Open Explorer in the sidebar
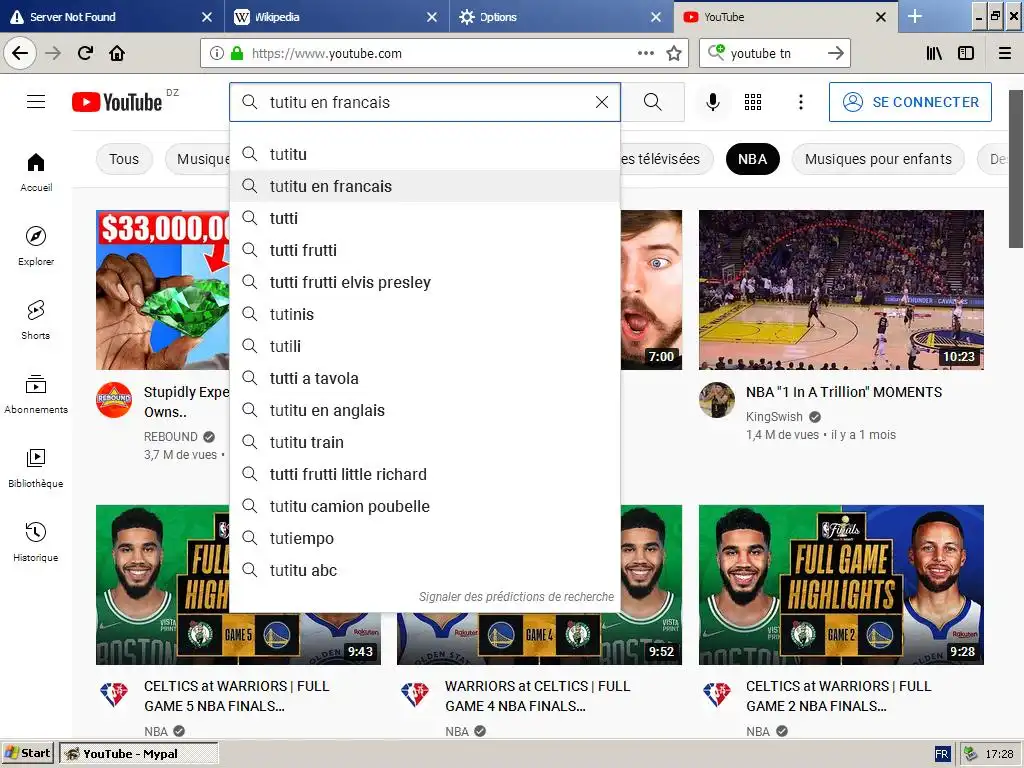The image size is (1024, 768). 36,246
